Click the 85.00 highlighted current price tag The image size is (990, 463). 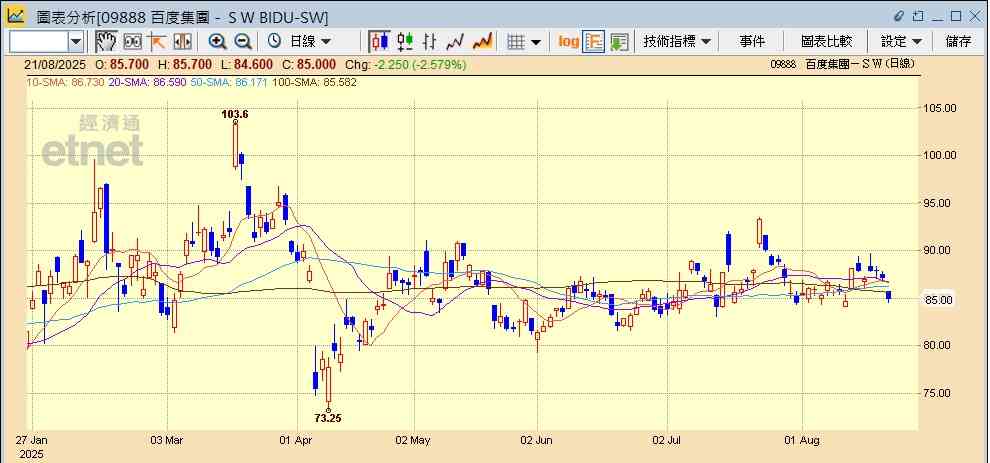point(938,300)
